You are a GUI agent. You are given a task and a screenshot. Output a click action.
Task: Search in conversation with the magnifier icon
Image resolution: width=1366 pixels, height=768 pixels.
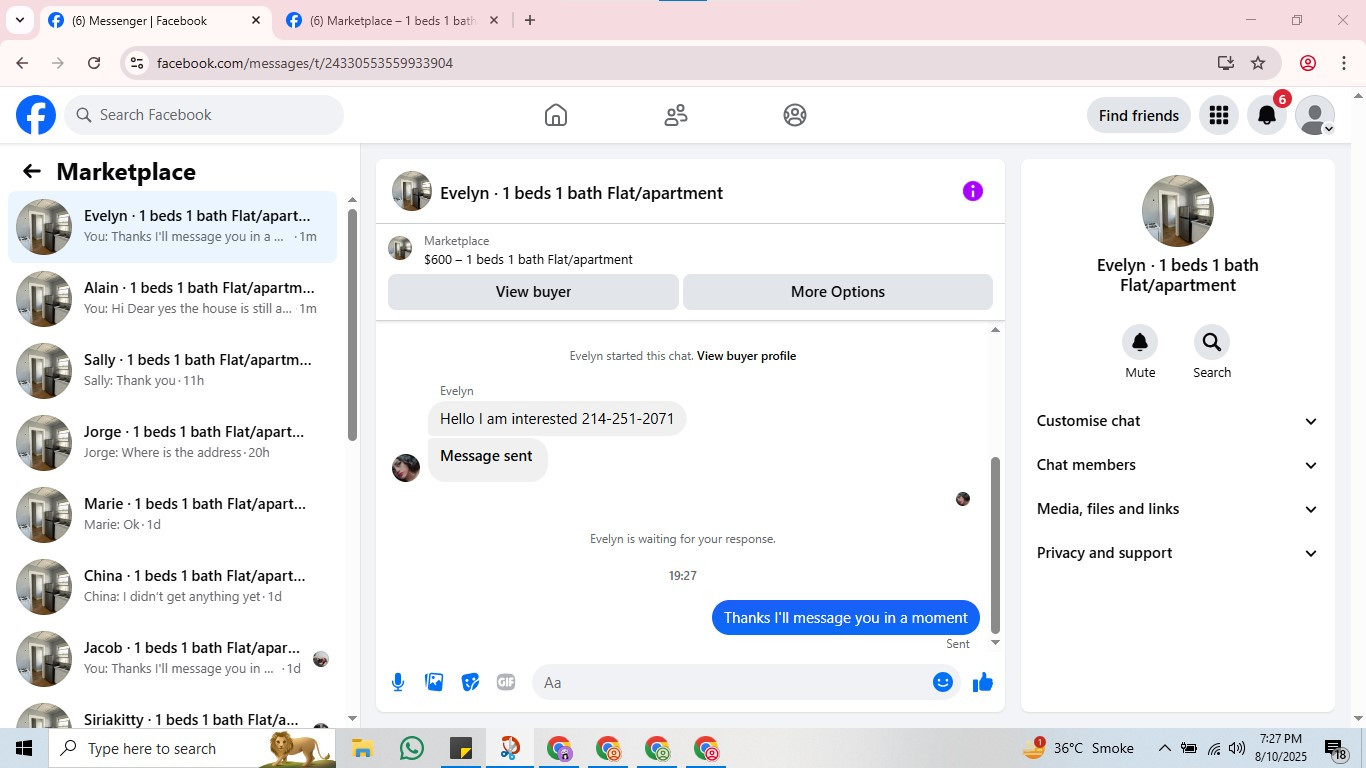[x=1212, y=342]
